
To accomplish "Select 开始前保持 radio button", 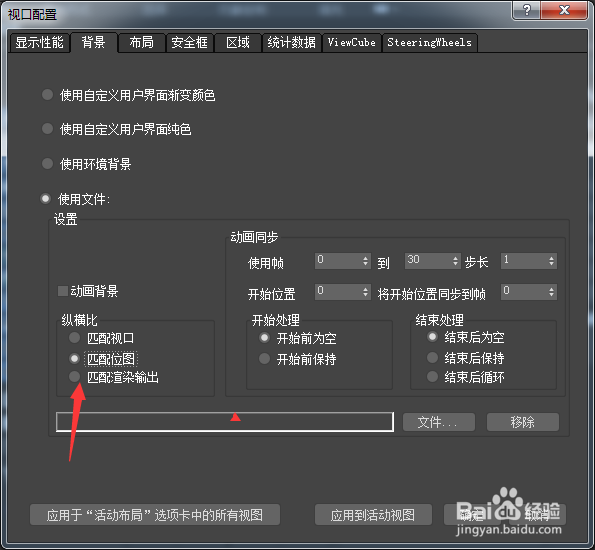I will [264, 358].
